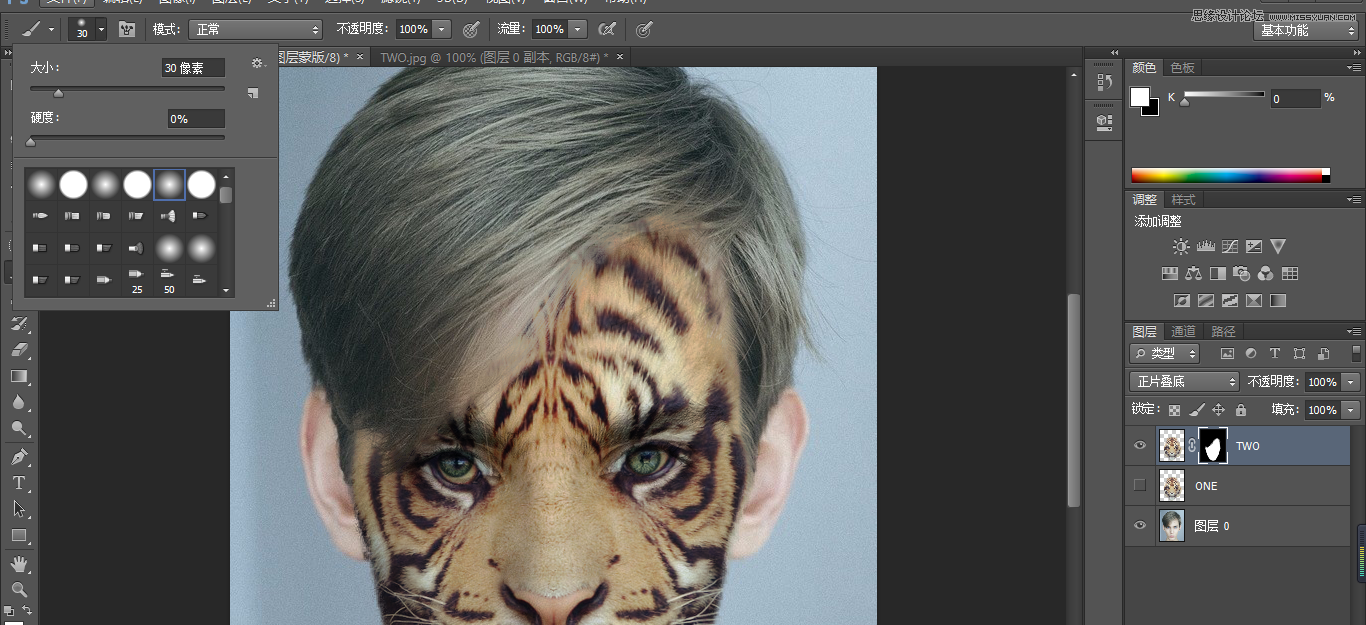Screen dimensions: 1366x625
Task: Add a Curves adjustment
Action: 1229,246
